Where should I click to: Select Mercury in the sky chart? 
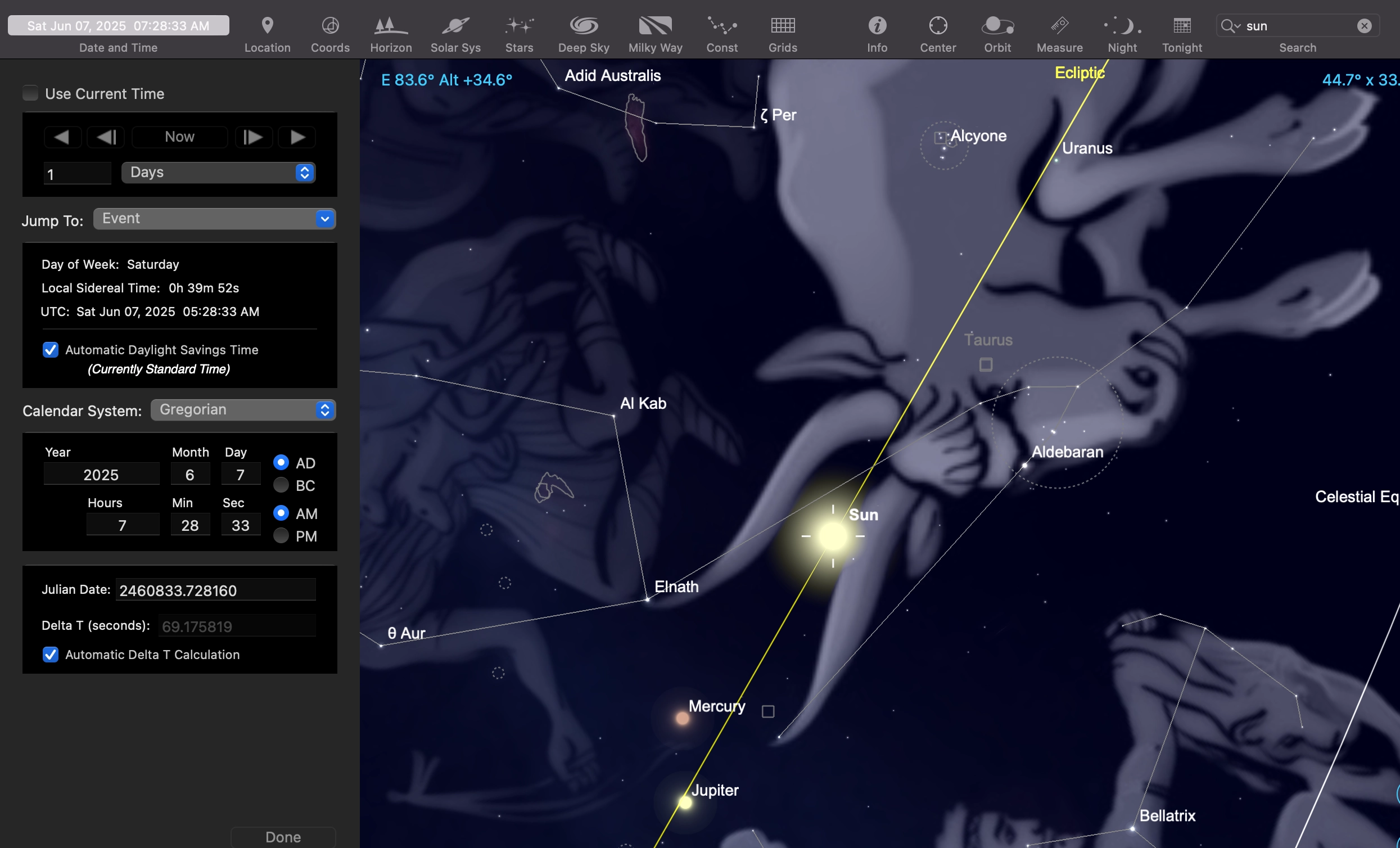(683, 718)
